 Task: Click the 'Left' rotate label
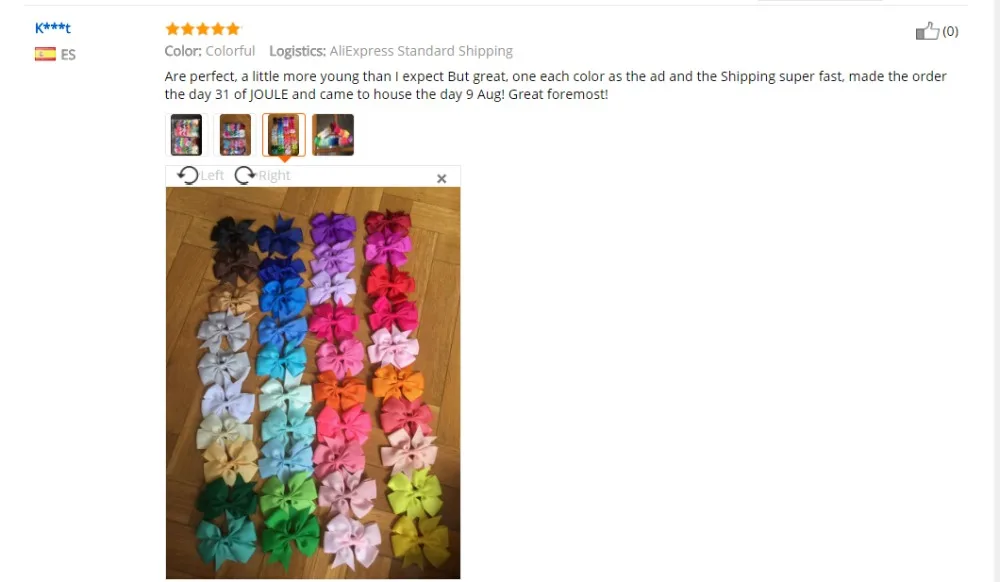212,175
